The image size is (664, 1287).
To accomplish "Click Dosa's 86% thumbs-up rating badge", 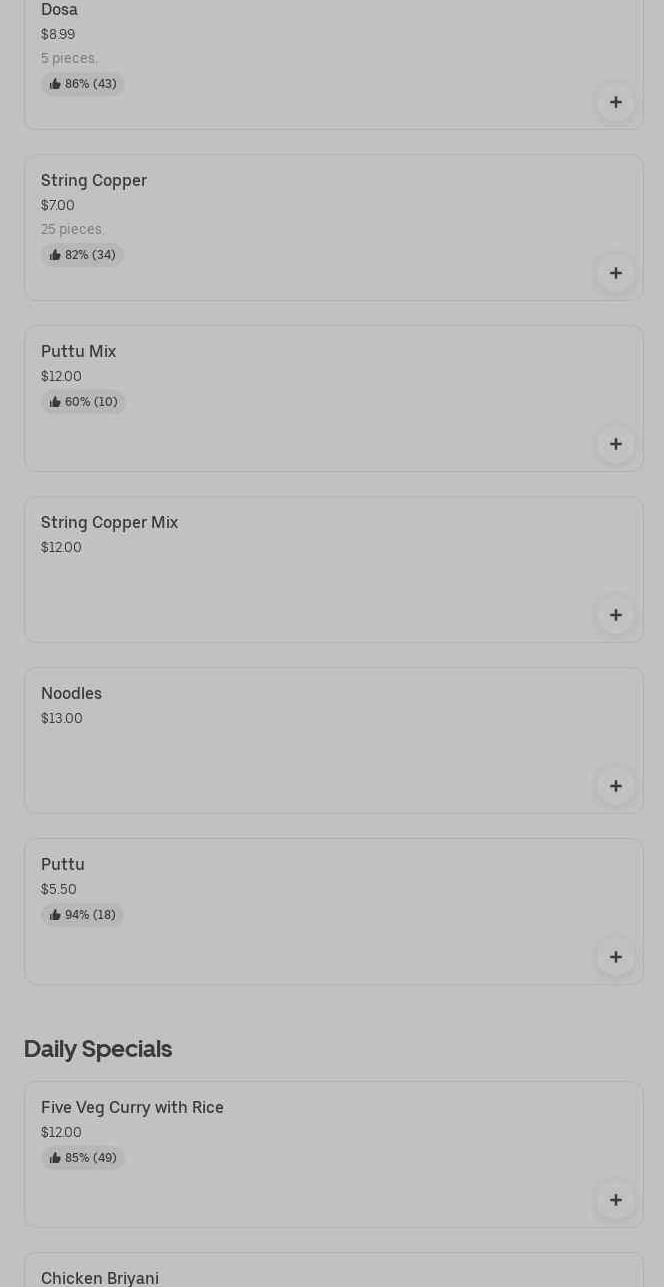I will [83, 84].
